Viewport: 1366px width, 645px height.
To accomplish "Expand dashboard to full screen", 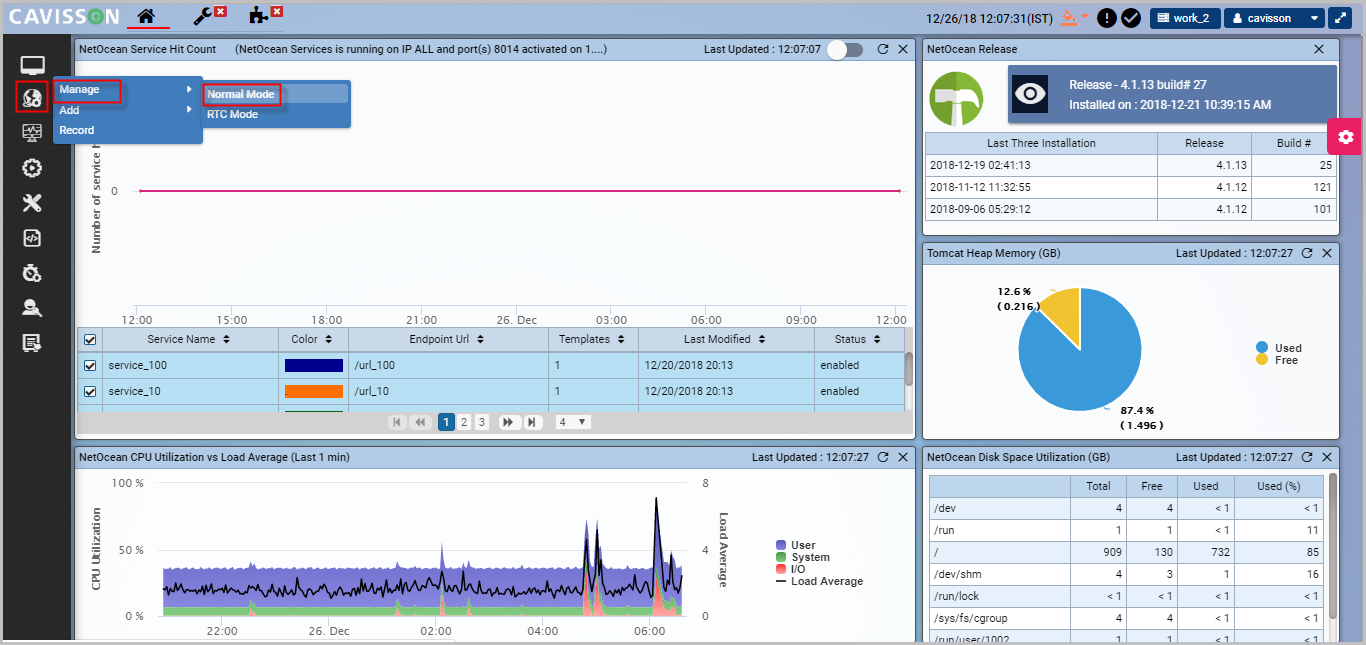I will (1340, 18).
